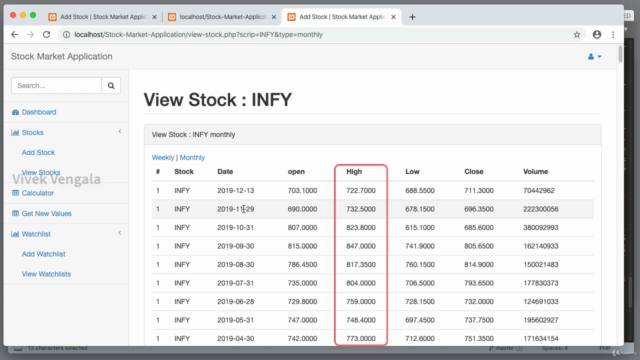Click the Volume column header
640x360 pixels.
click(x=536, y=172)
